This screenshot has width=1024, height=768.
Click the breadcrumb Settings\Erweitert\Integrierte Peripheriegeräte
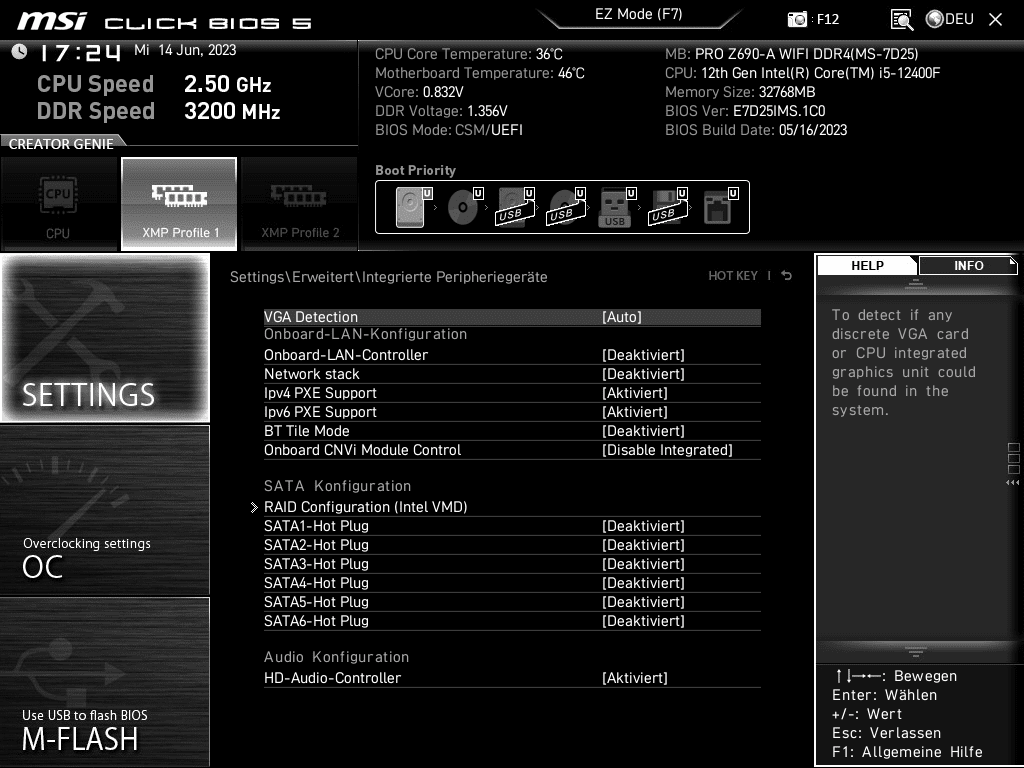click(389, 277)
